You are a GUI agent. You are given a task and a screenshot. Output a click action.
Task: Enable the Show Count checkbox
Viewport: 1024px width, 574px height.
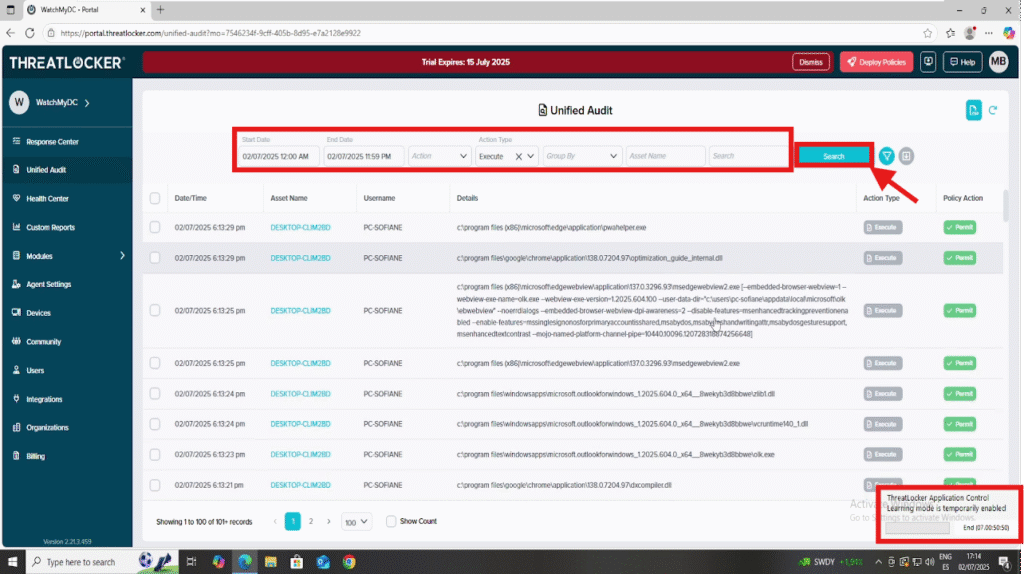(x=391, y=521)
